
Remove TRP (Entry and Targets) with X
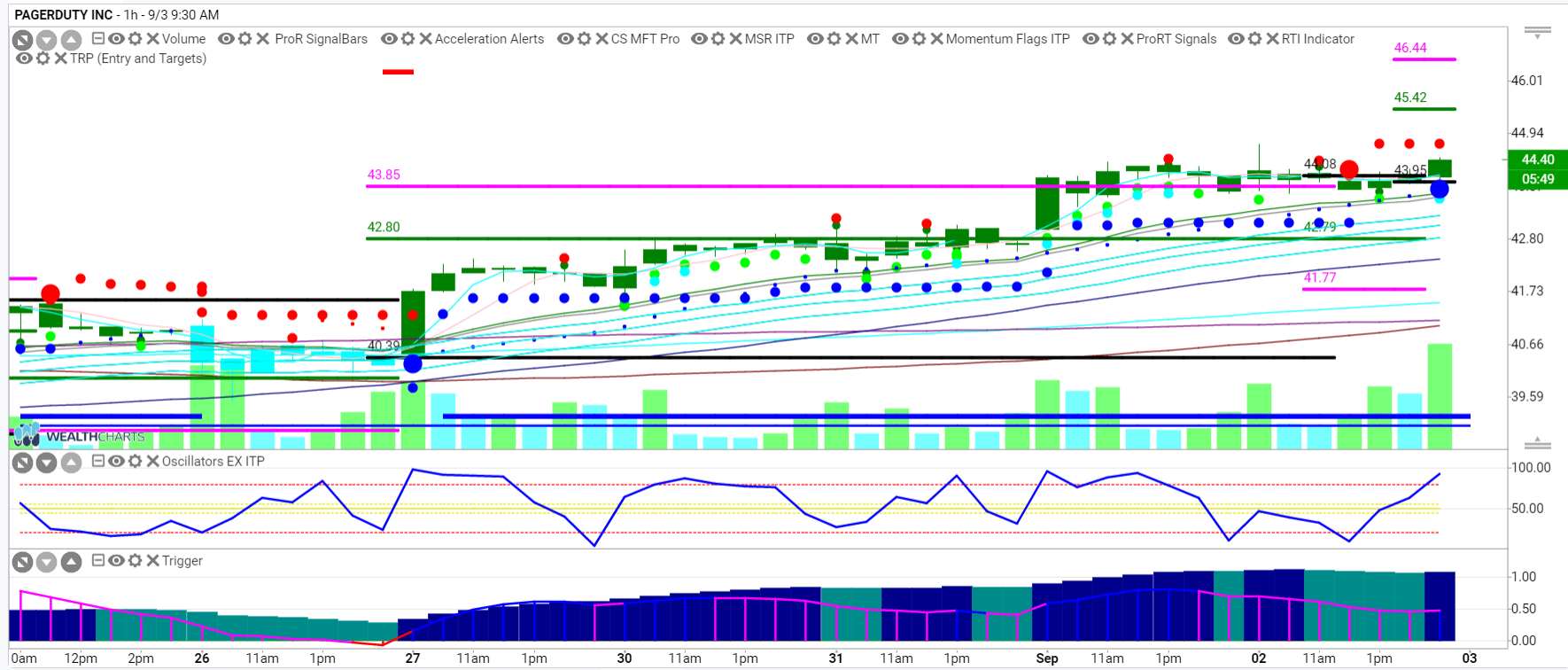point(60,58)
